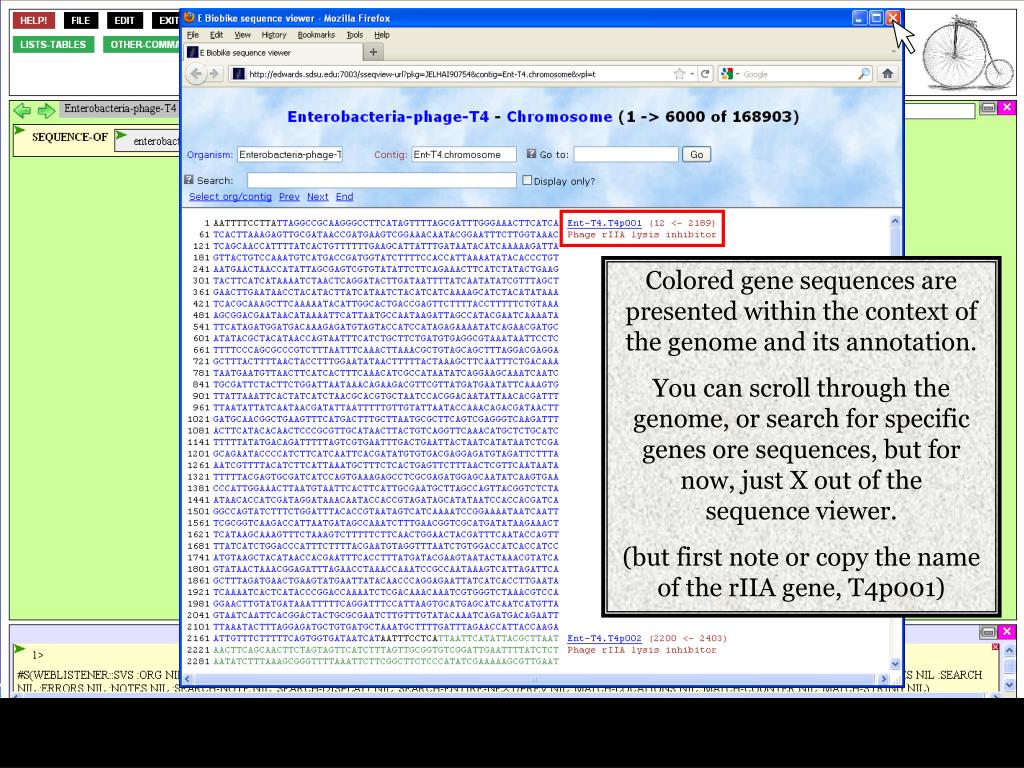1024x768 pixels.
Task: Open a new tab with the plus button
Action: point(373,52)
